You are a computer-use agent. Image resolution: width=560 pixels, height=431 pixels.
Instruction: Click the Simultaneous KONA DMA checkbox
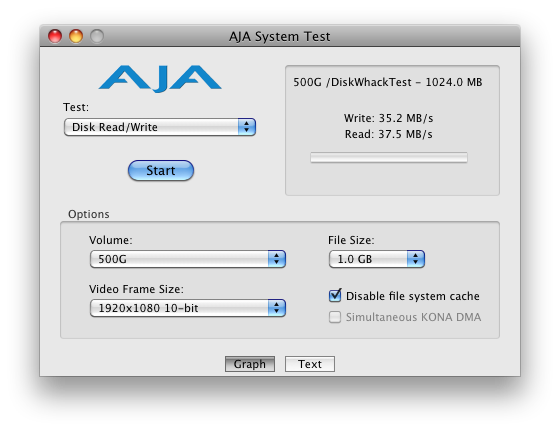coord(335,317)
